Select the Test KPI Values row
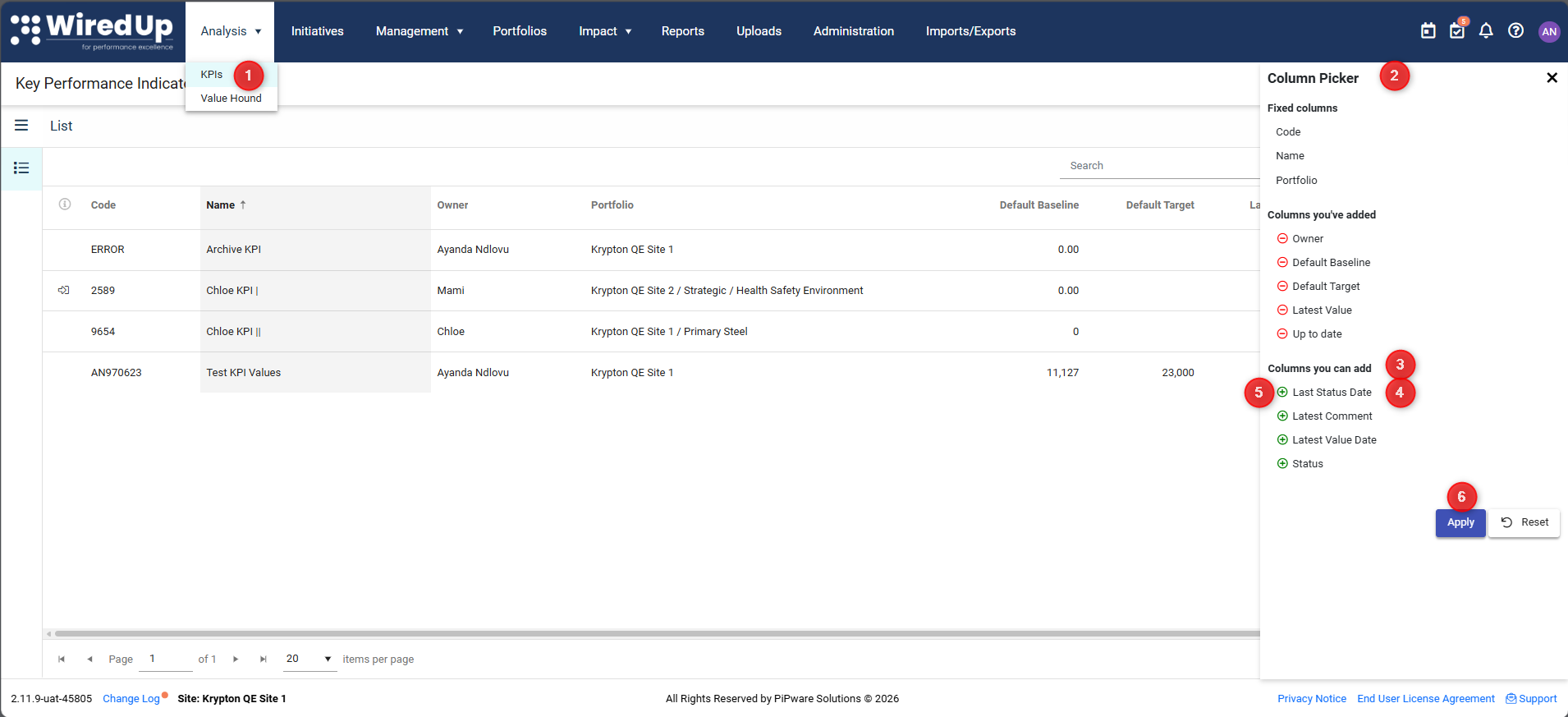 pos(244,373)
